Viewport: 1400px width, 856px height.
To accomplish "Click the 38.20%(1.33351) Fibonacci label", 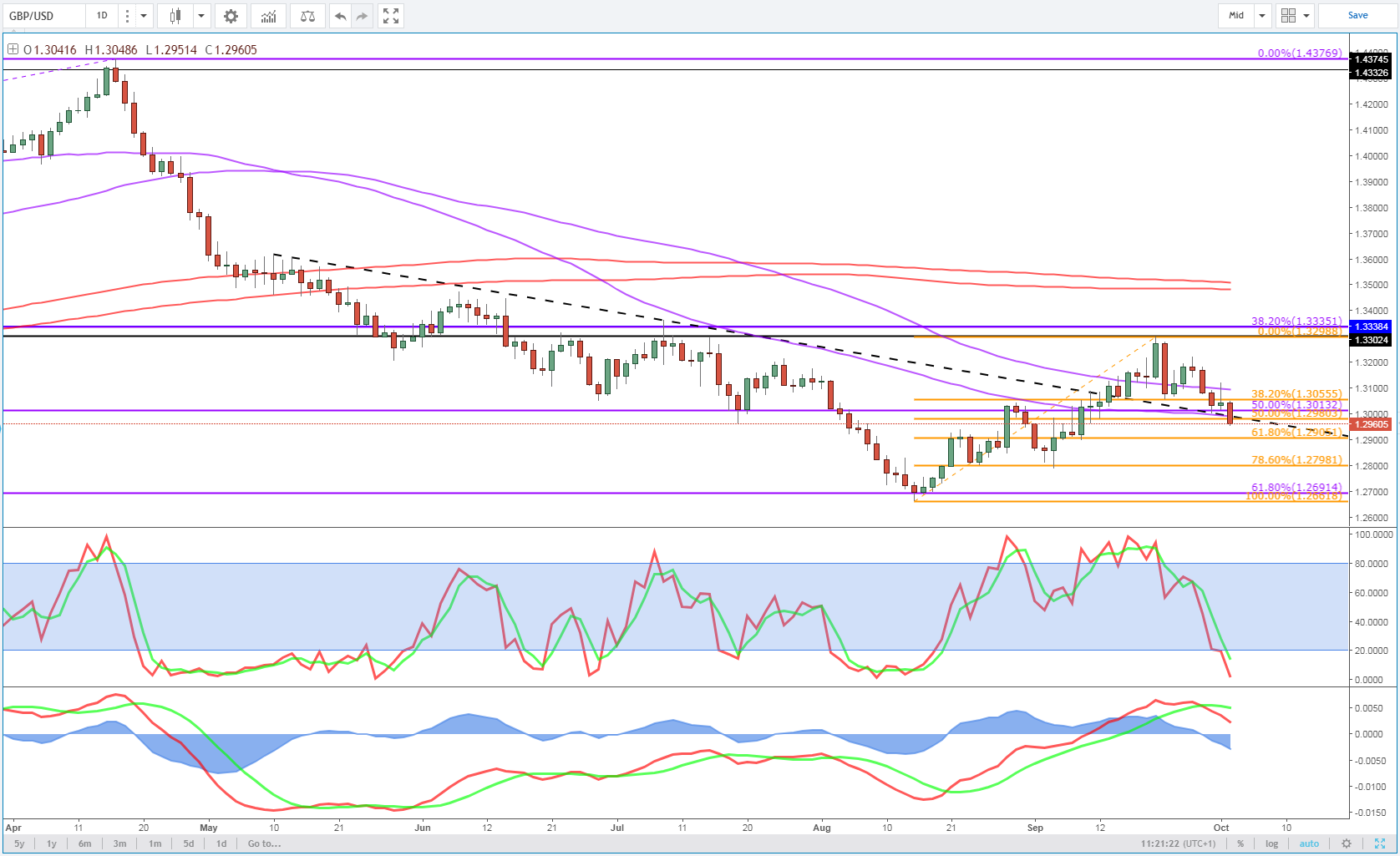I will pos(1296,321).
